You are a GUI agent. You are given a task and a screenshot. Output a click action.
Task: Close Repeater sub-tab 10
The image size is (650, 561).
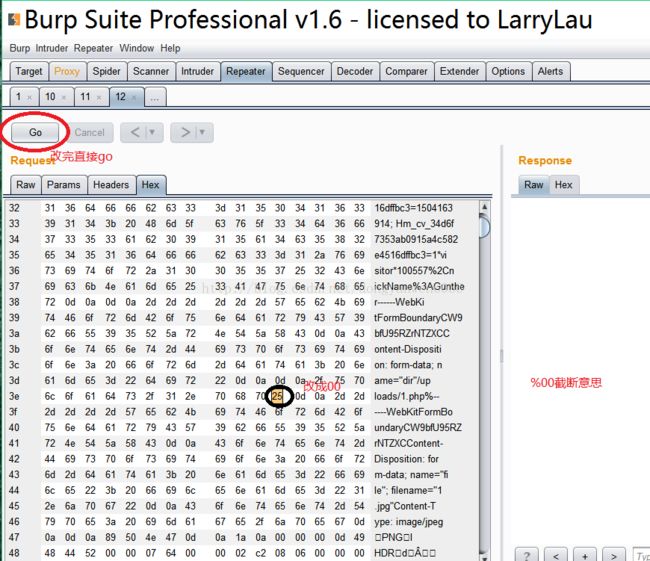click(64, 97)
